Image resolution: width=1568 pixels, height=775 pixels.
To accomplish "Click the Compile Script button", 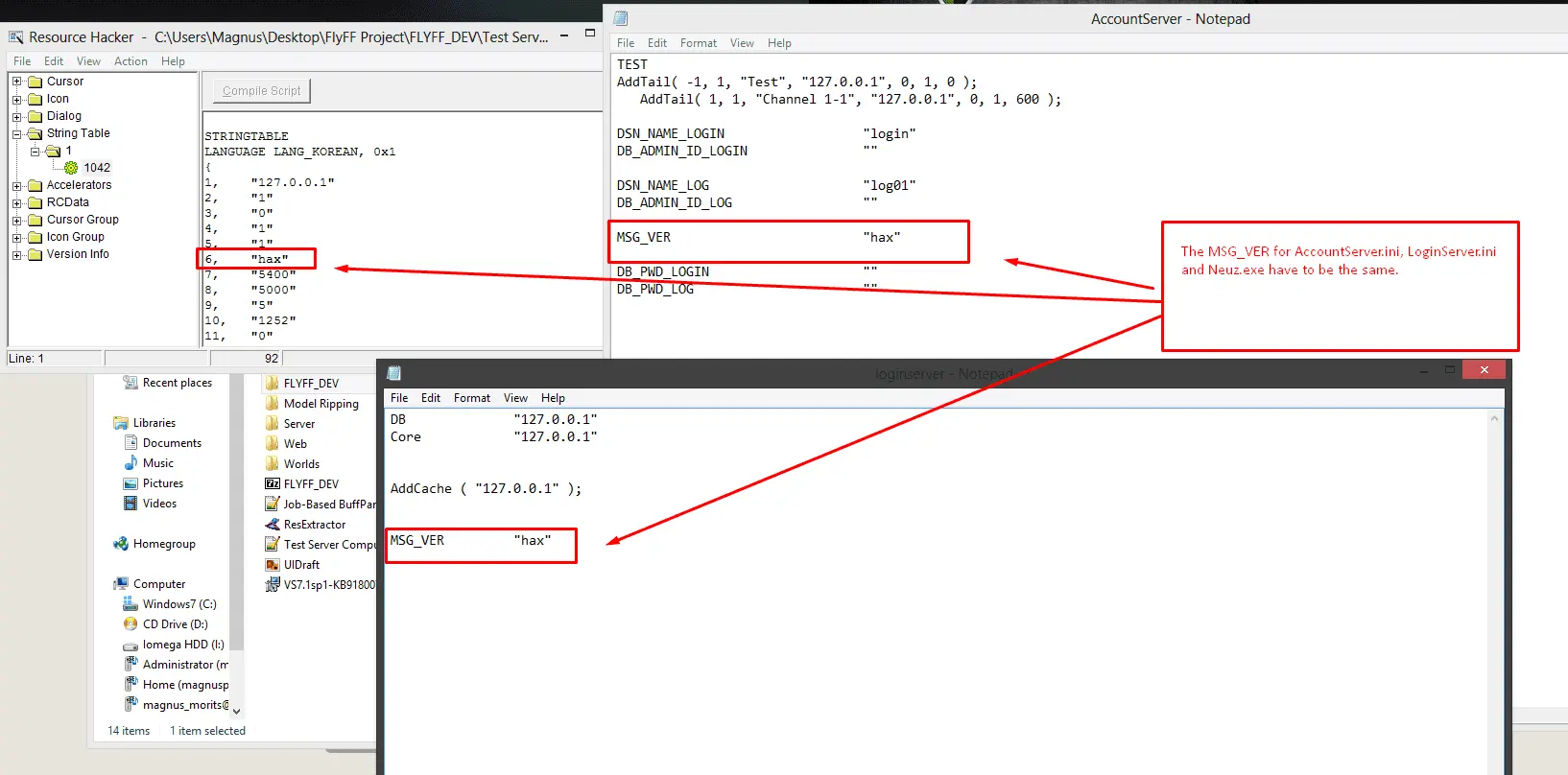I will [x=261, y=91].
